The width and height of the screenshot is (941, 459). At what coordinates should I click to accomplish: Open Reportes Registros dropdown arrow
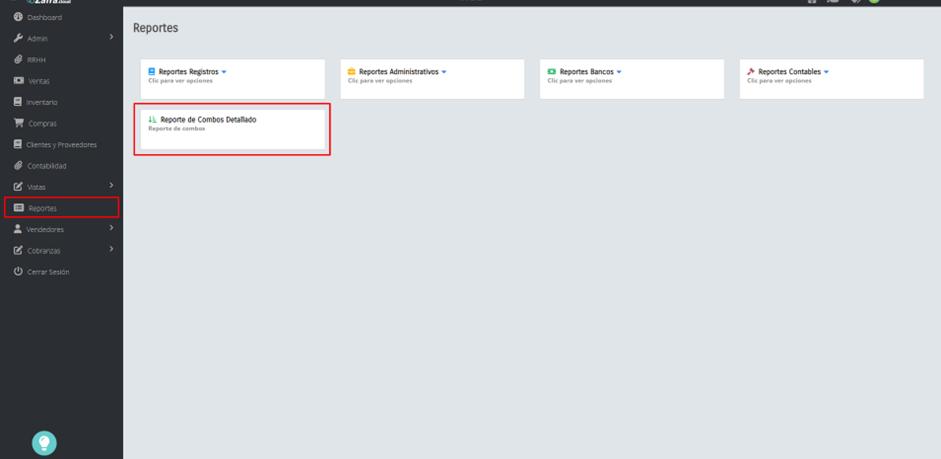coord(224,72)
